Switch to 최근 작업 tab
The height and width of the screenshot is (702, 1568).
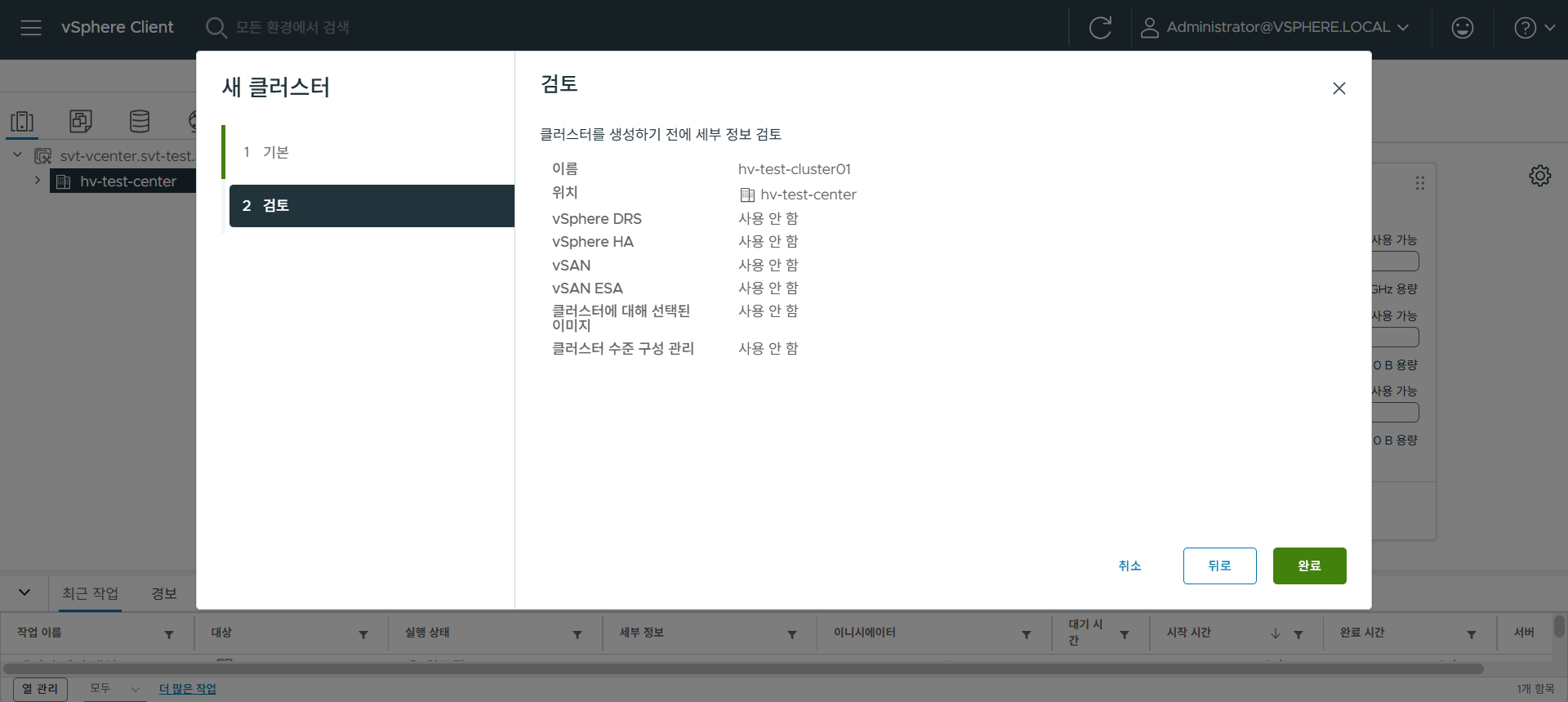tap(90, 593)
